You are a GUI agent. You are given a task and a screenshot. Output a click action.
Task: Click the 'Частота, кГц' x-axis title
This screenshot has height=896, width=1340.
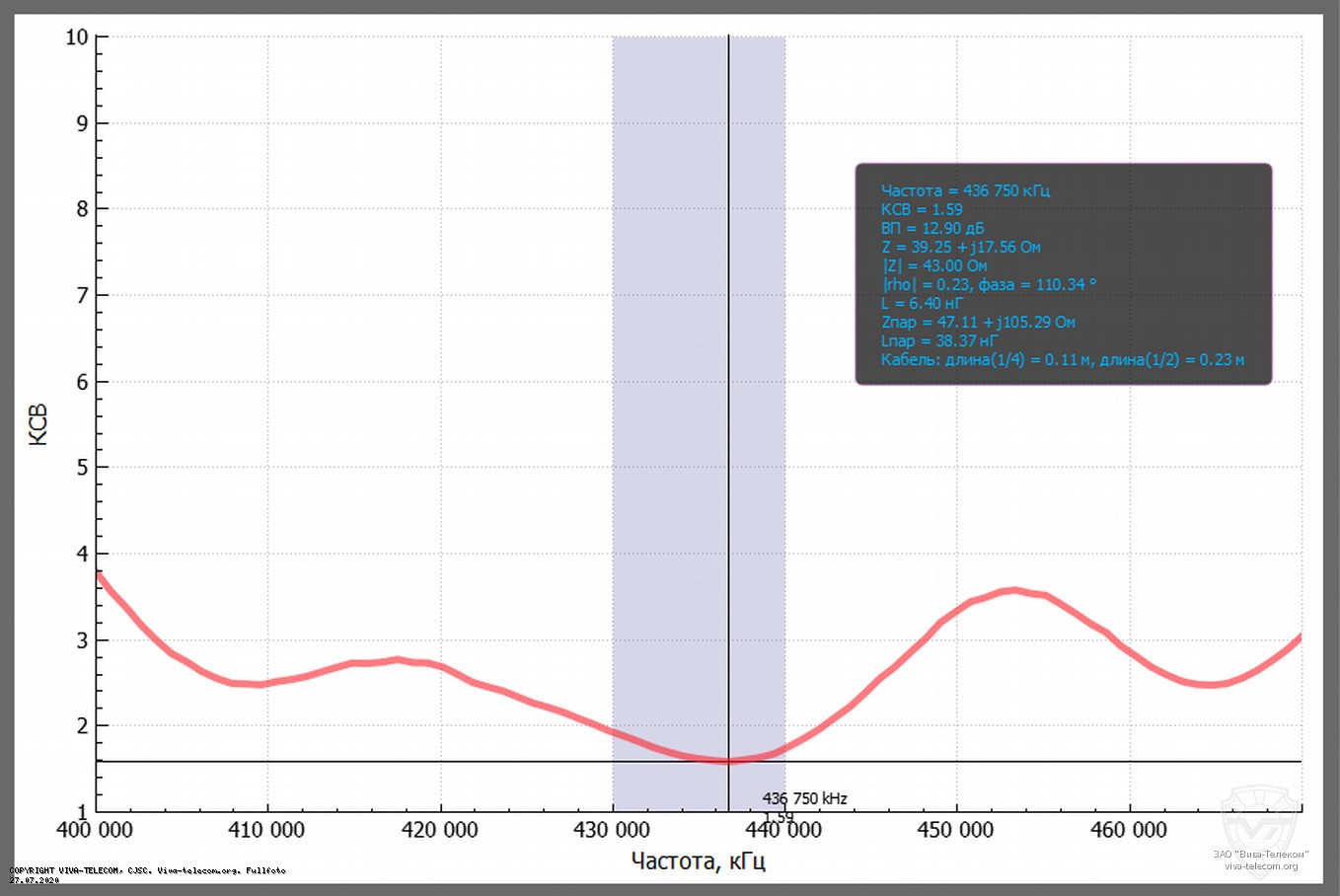coord(698,861)
